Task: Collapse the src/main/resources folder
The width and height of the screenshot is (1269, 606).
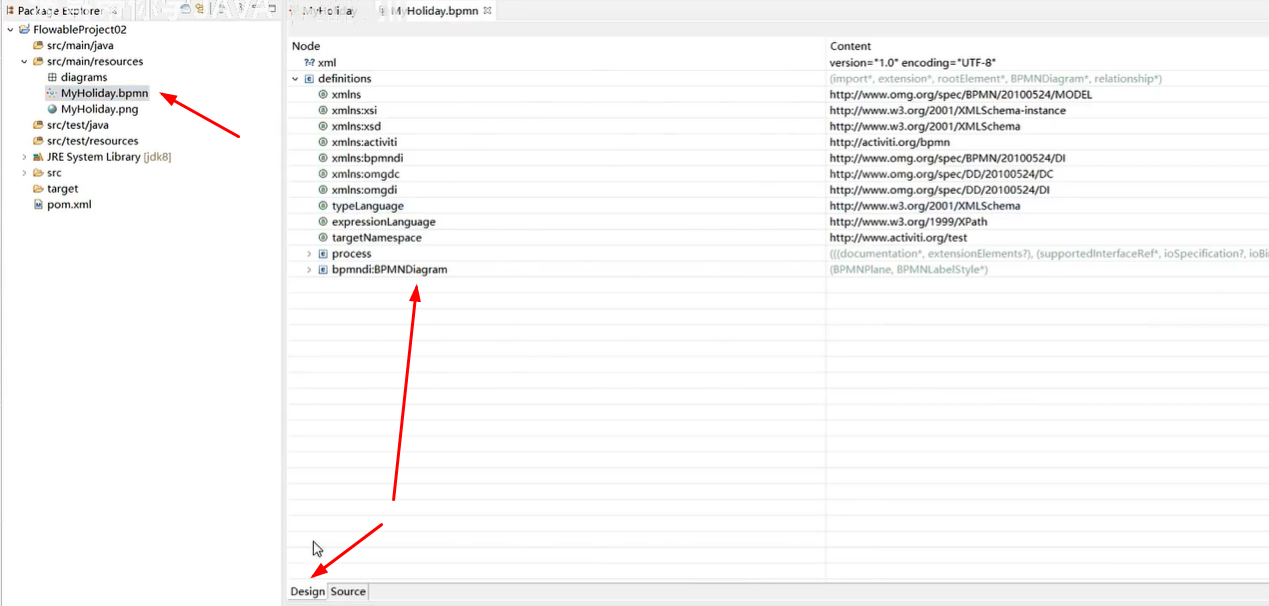Action: [24, 62]
